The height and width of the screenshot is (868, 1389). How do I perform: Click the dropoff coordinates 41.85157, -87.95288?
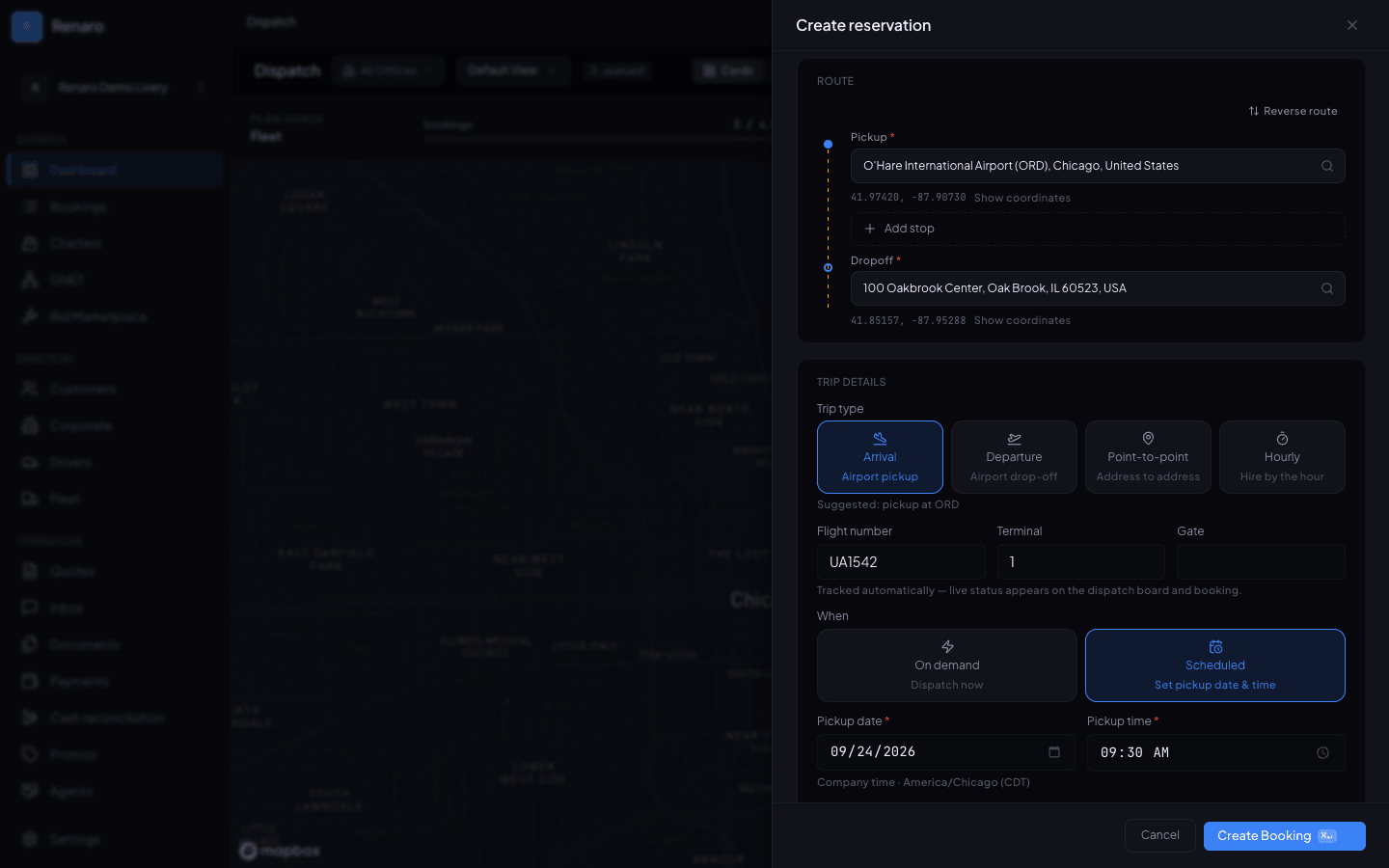pos(909,320)
